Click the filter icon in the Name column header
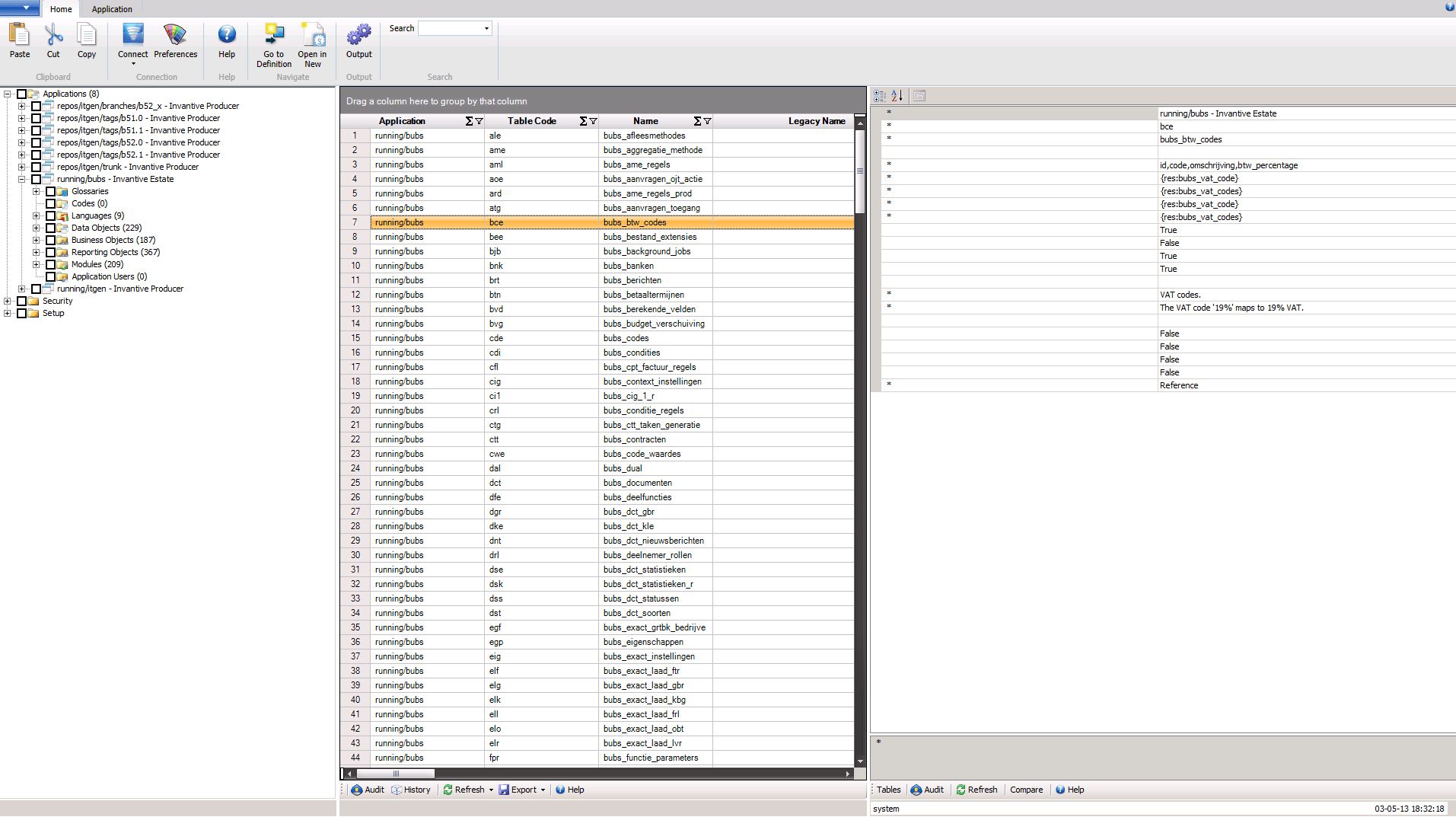 tap(709, 121)
